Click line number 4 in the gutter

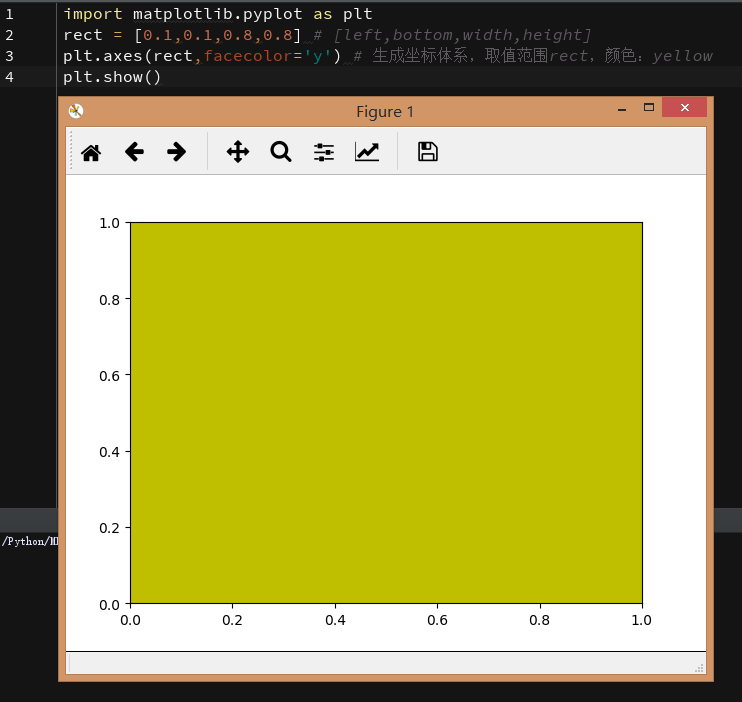click(9, 77)
